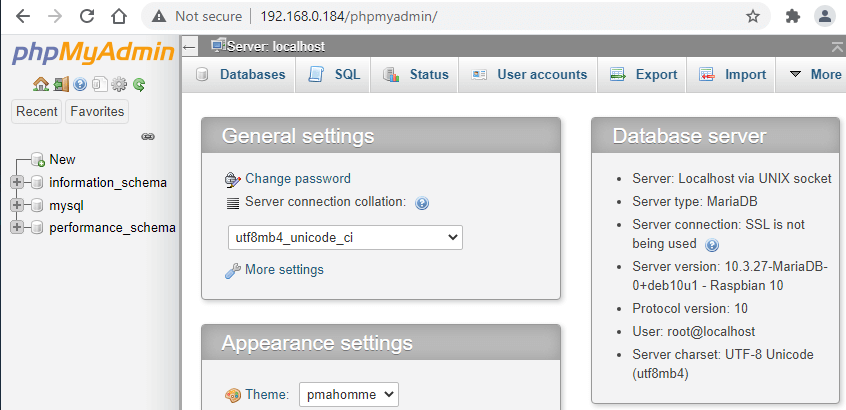Click the wrench icon beside More settings
Image resolution: width=846 pixels, height=410 pixels.
pos(233,271)
